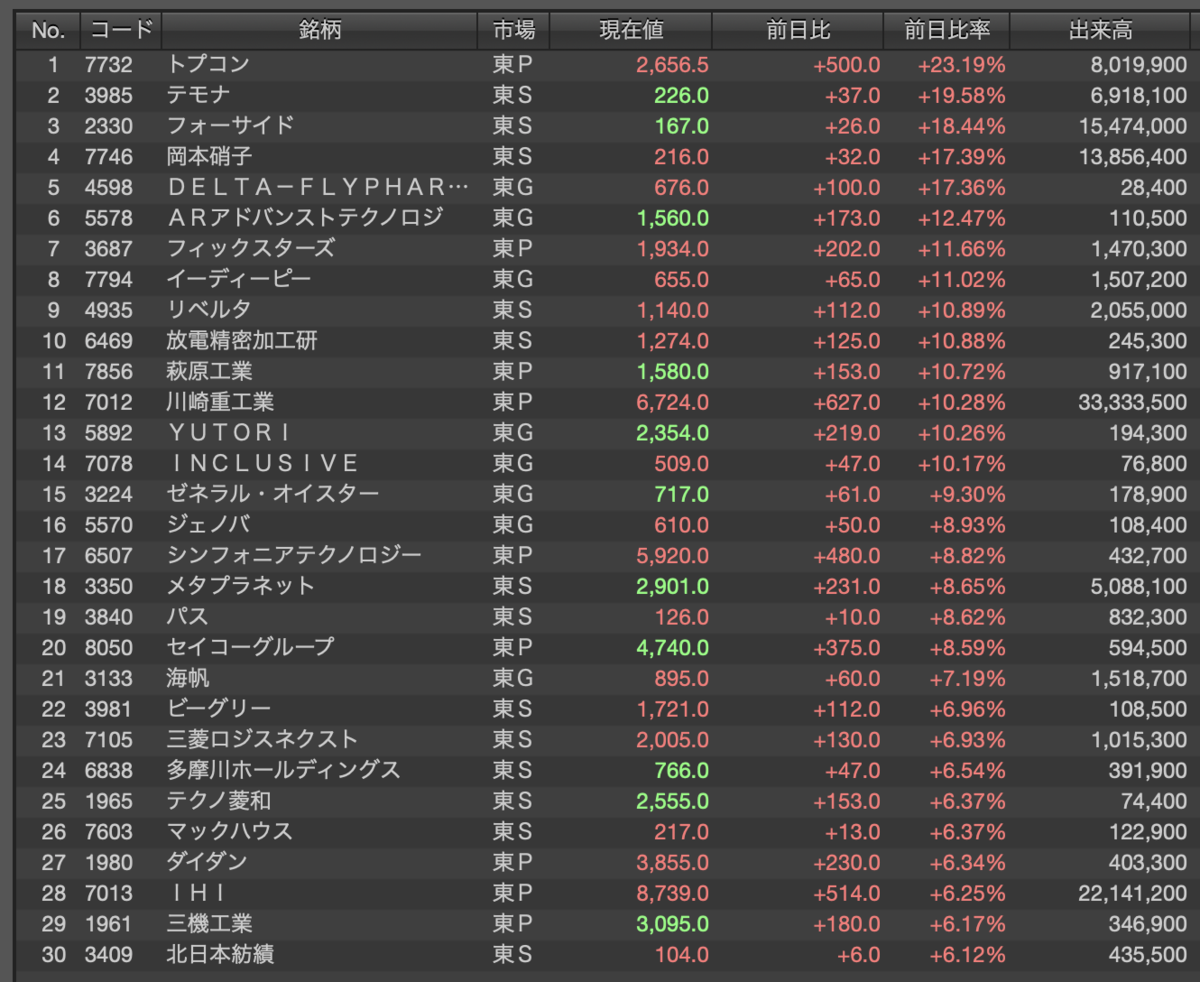This screenshot has height=982, width=1200.
Task: Click the フォーサイド stock name
Action: coord(231,127)
